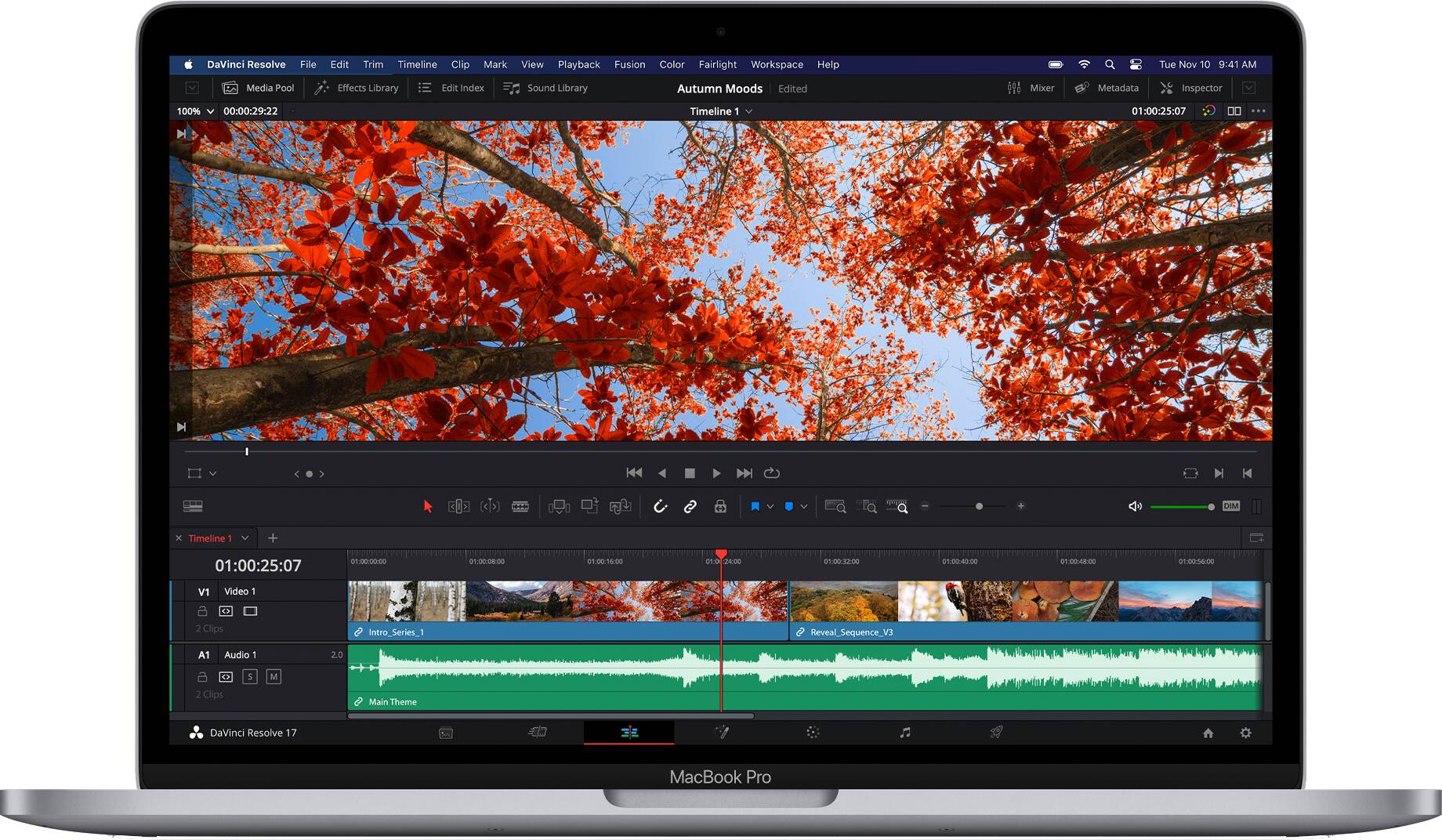Screen dimensions: 1442x840
Task: Go to the Deliver page rocket icon
Action: tap(996, 733)
